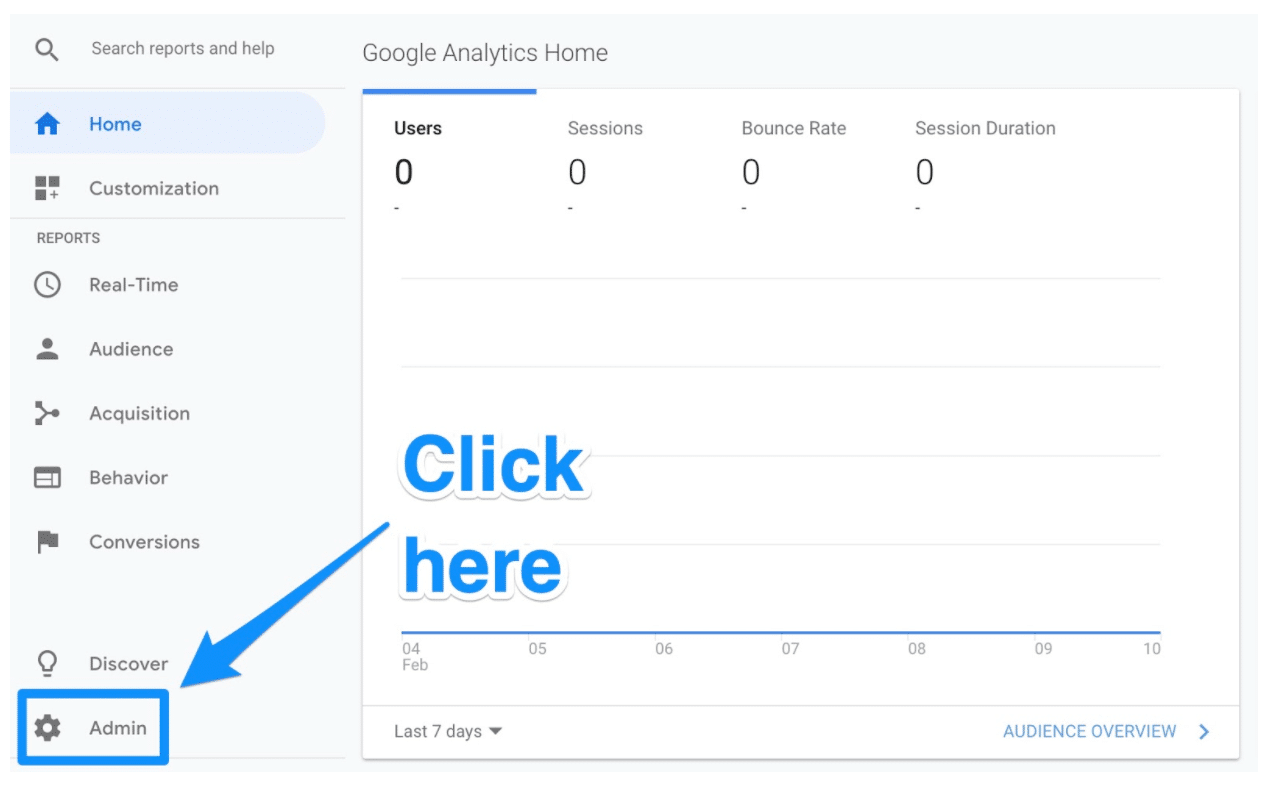Screen dimensions: 1266x796
Task: Show the Session Duration metric
Action: 985,129
